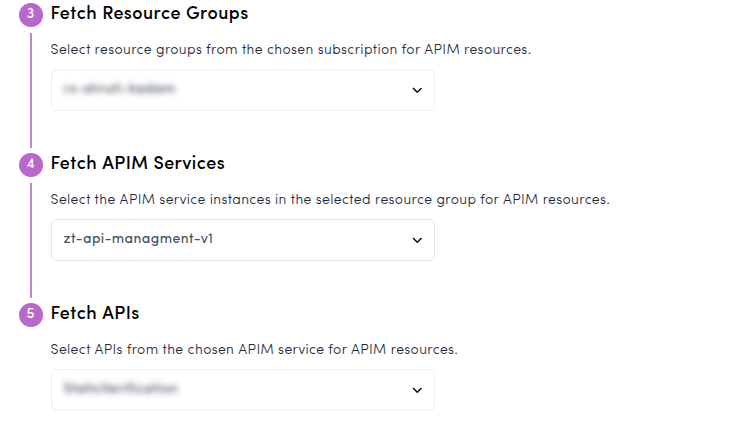Click the step 5 number badge

pyautogui.click(x=30, y=314)
